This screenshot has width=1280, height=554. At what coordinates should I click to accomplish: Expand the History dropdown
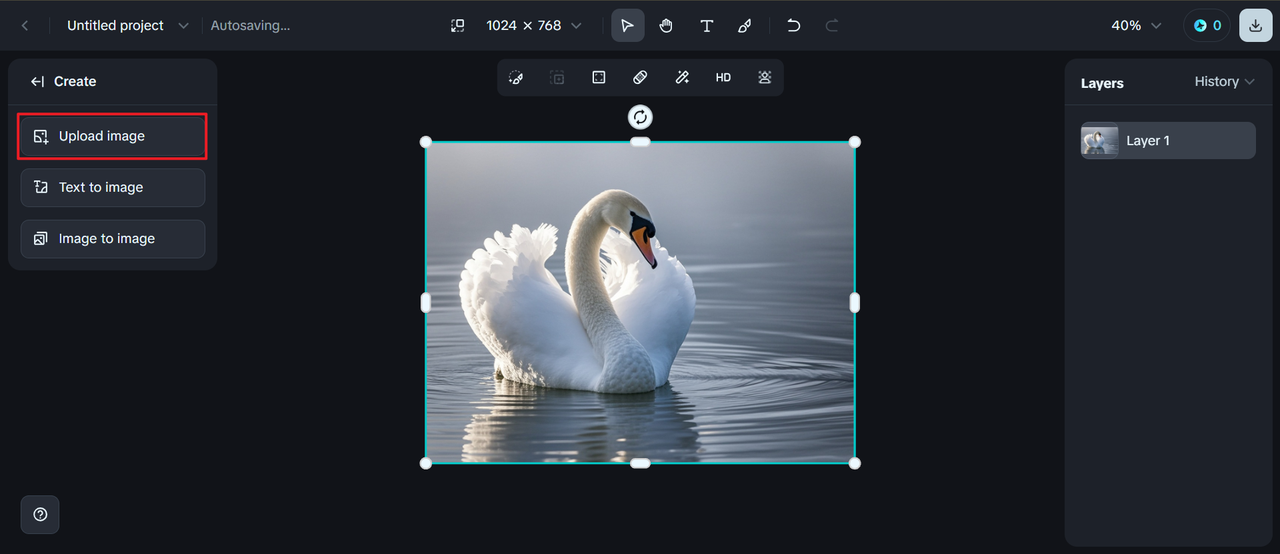tap(1224, 82)
